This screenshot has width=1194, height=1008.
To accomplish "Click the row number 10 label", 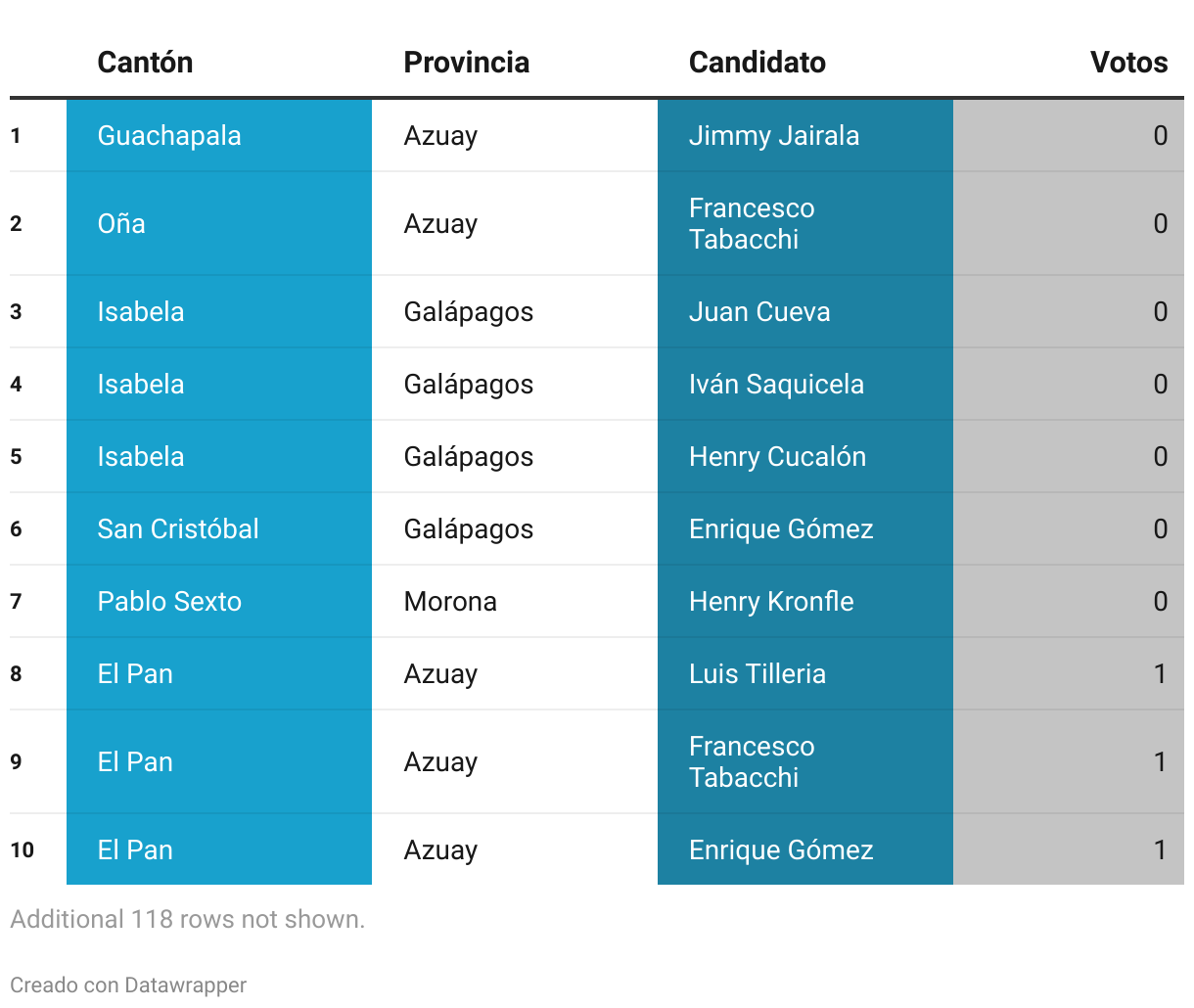I will click(x=23, y=849).
